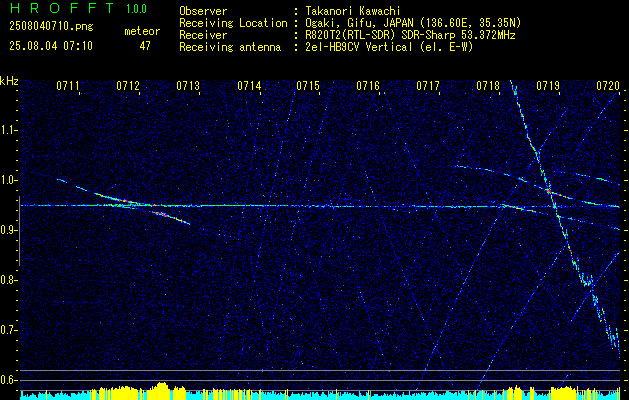Click the 0719 time marker
Viewport: 629px width, 400px height.
[x=548, y=85]
